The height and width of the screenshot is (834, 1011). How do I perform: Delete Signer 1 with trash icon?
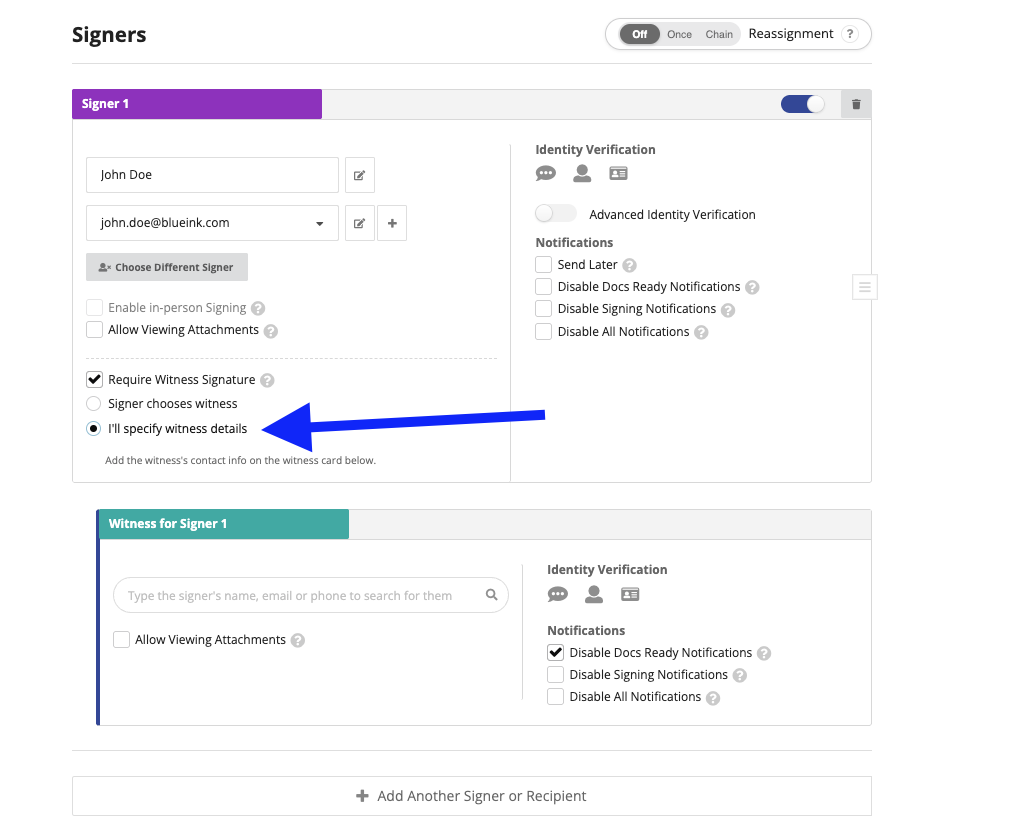point(856,104)
